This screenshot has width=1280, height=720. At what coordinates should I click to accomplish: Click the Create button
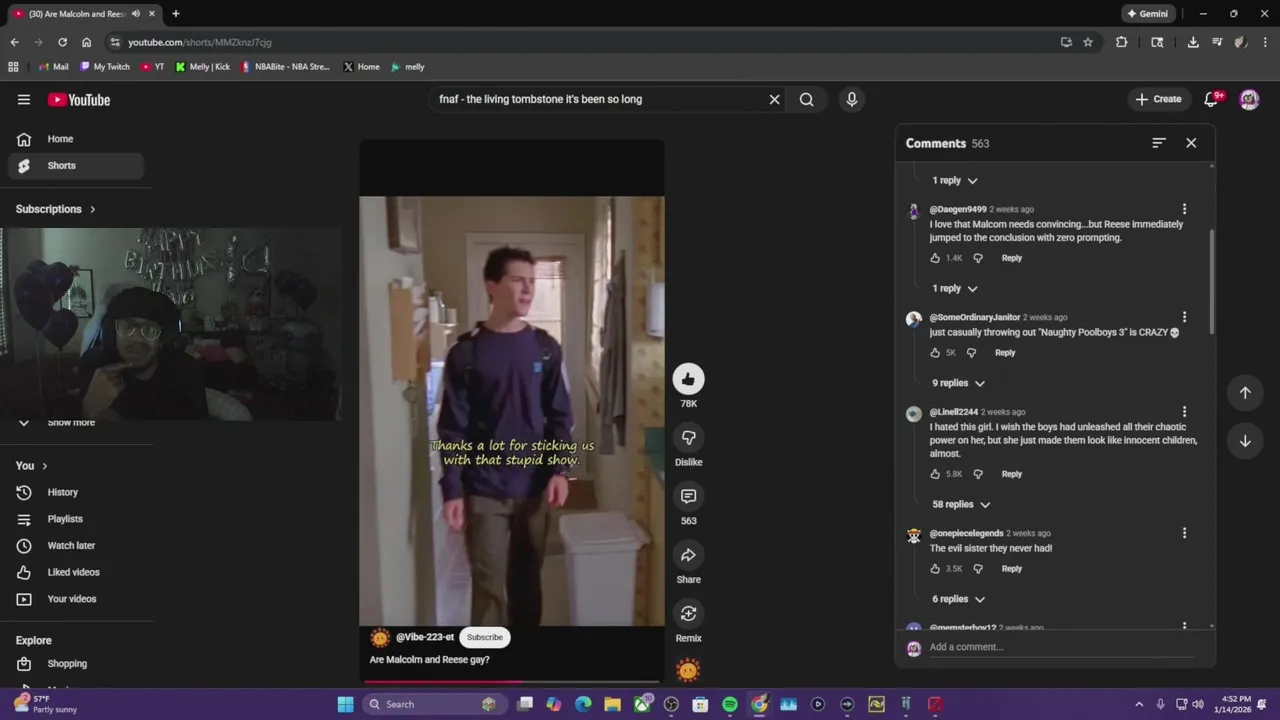click(x=1159, y=99)
